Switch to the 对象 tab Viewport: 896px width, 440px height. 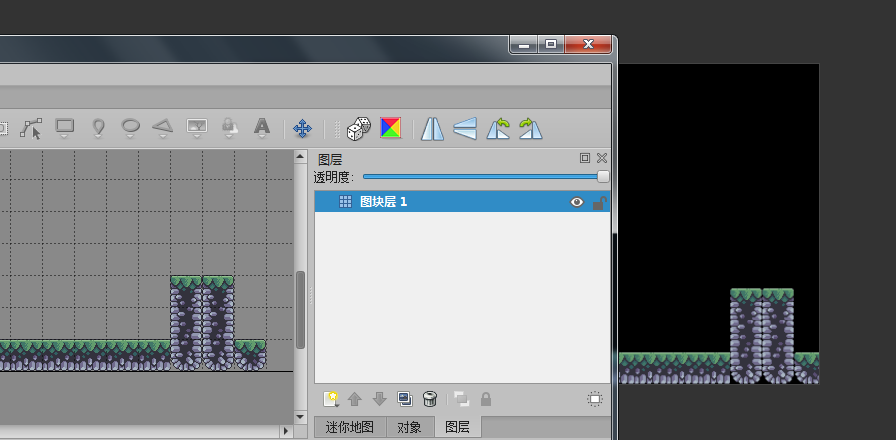(410, 427)
